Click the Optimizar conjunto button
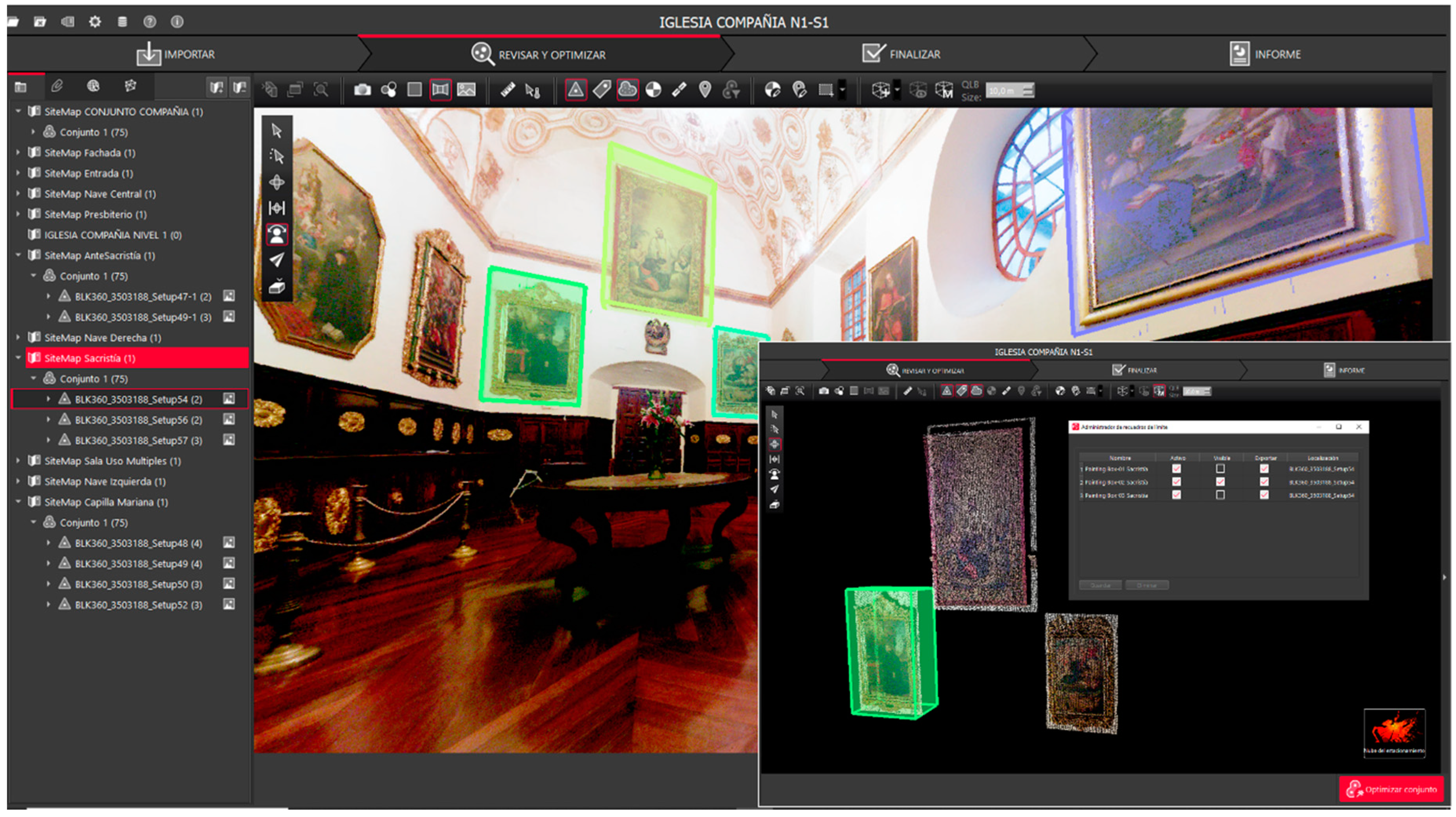This screenshot has height=817, width=1456. [1391, 789]
